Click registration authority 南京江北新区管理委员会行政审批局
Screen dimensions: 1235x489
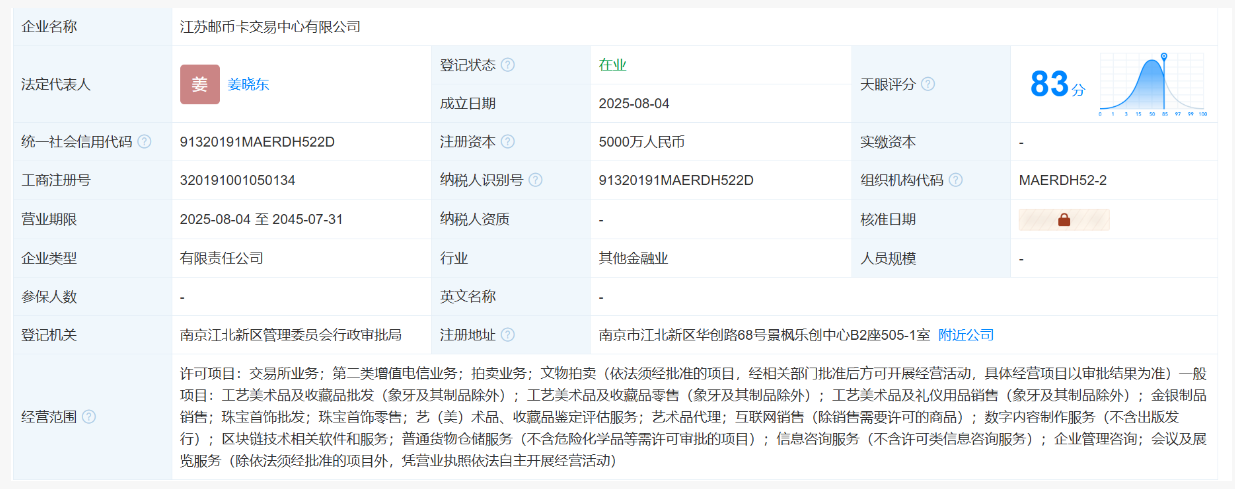(x=291, y=335)
